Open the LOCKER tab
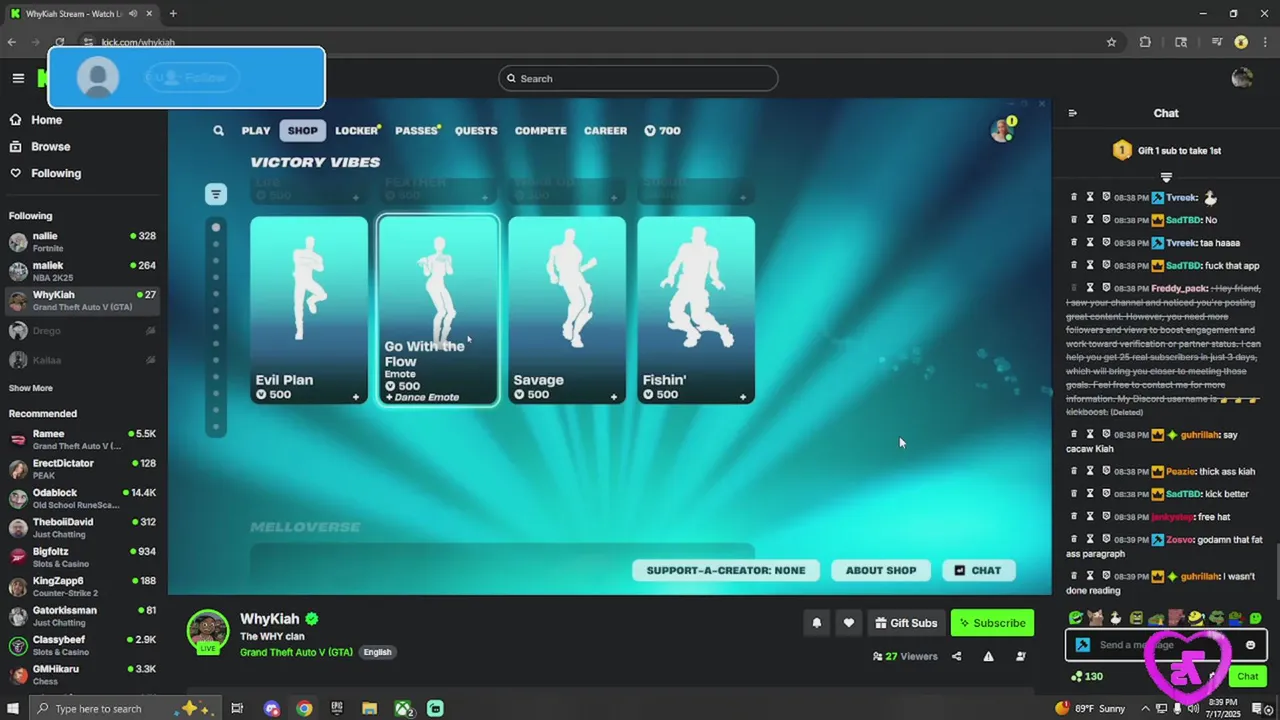This screenshot has width=1280, height=720. coord(357,130)
